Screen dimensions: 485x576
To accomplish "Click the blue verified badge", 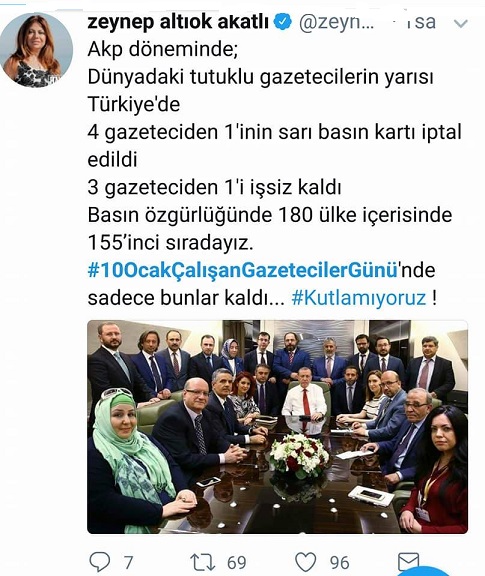I will 283,22.
